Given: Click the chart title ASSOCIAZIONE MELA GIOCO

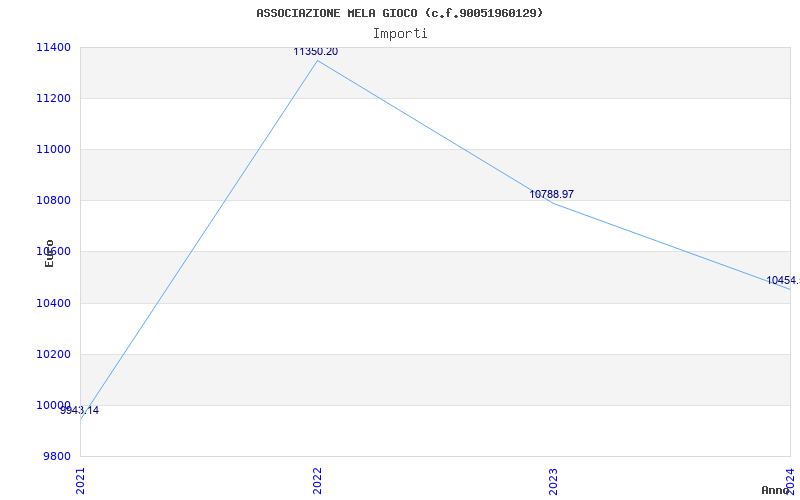Looking at the screenshot, I should [x=399, y=13].
